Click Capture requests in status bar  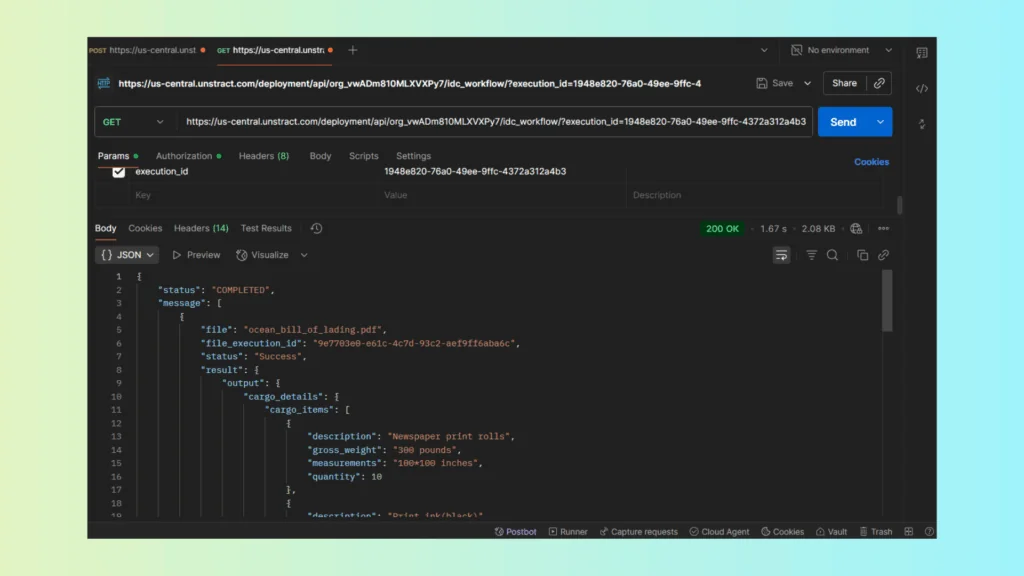(x=638, y=532)
